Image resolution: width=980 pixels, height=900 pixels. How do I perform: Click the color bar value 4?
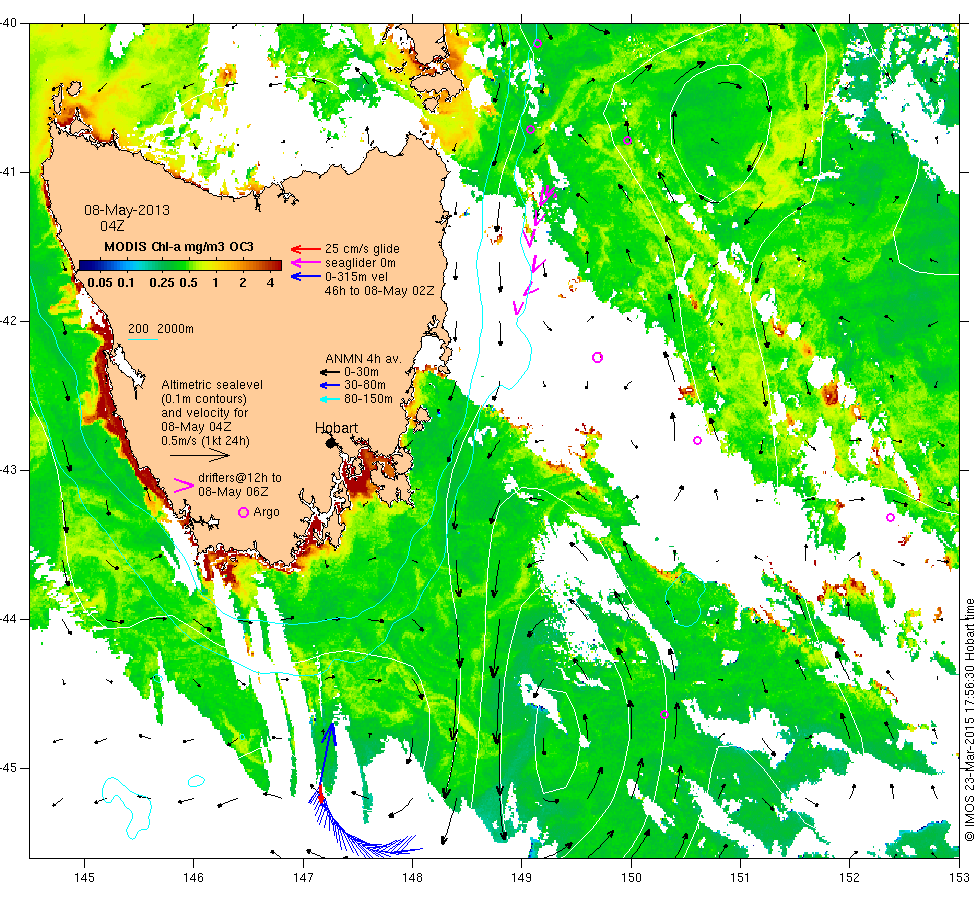click(271, 282)
